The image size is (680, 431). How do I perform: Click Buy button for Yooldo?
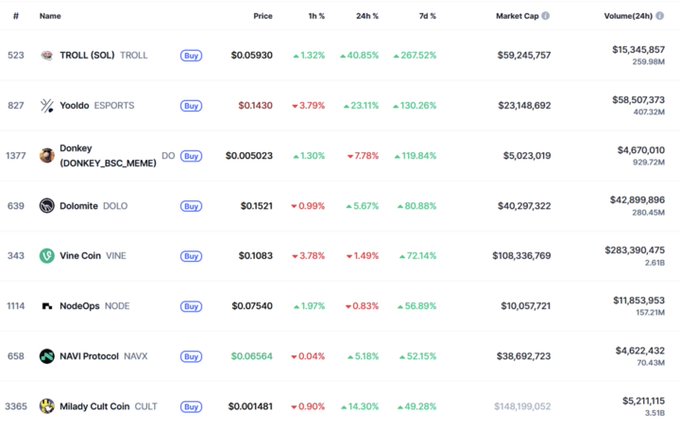pos(191,106)
